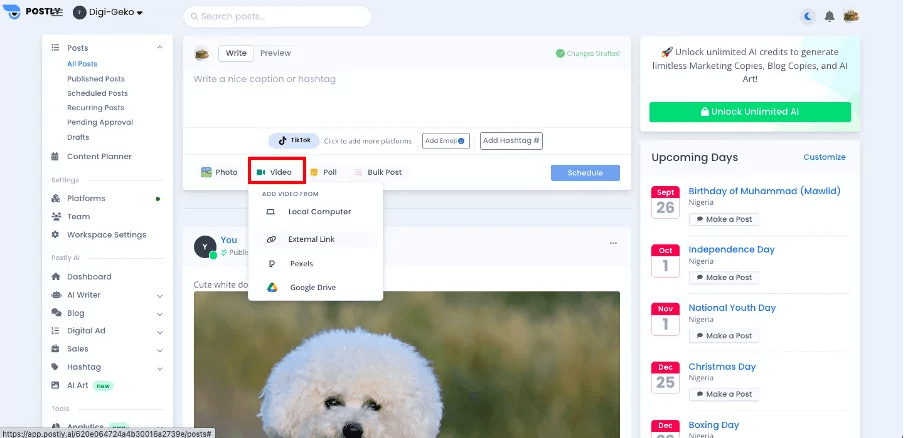Open Birthday of Muhammad (Mawlid) event
The image size is (904, 438).
click(x=764, y=191)
